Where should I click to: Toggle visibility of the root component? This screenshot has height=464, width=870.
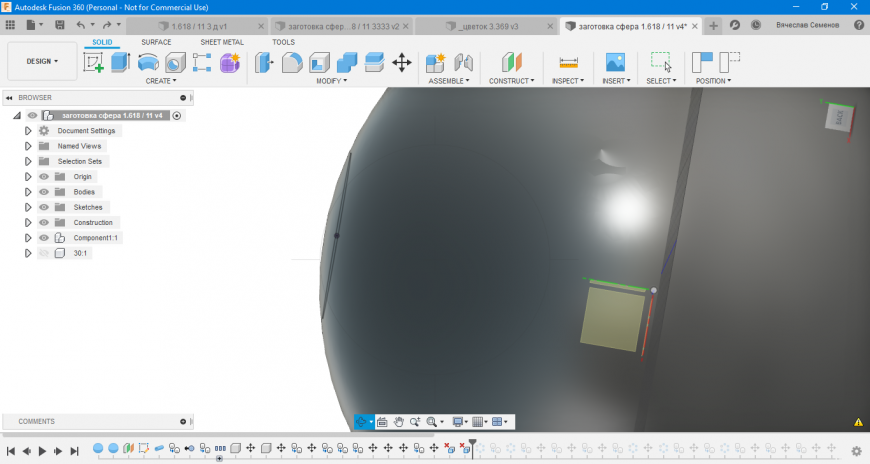click(33, 115)
